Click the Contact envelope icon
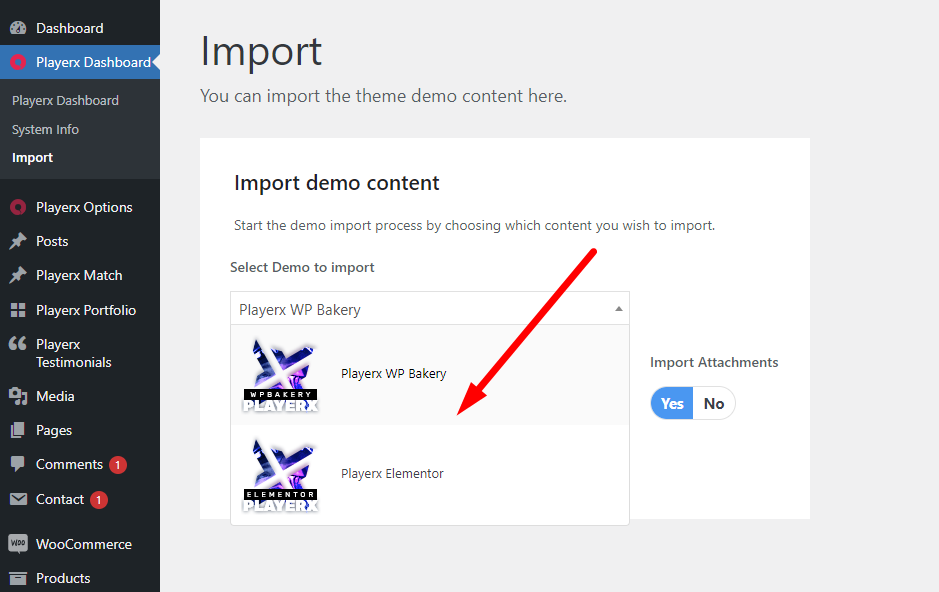This screenshot has width=939, height=592. 18,499
